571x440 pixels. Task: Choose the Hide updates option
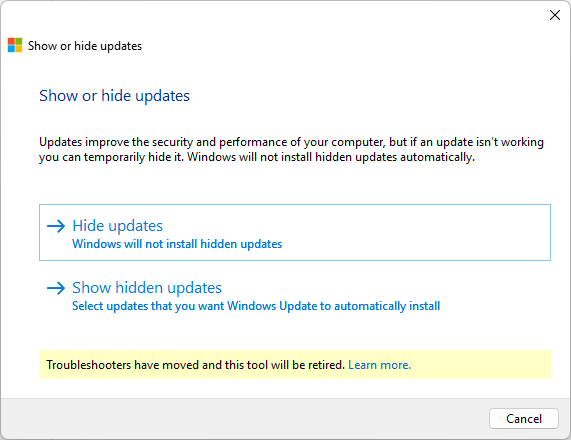click(x=295, y=232)
